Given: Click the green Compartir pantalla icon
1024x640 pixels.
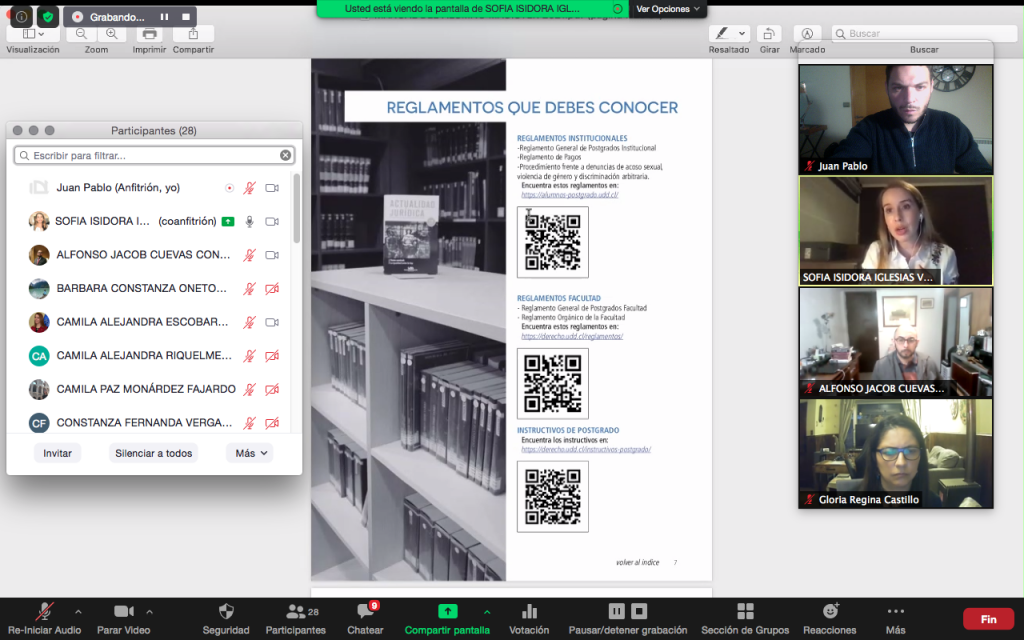Looking at the screenshot, I should coord(447,611).
